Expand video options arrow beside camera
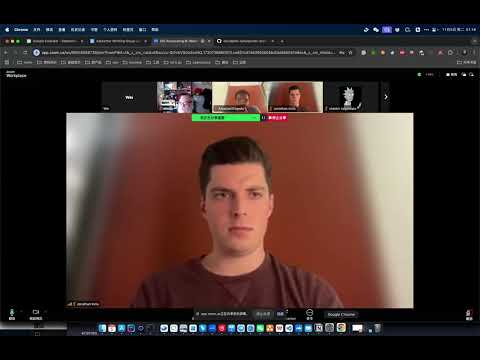 pyautogui.click(x=46, y=312)
